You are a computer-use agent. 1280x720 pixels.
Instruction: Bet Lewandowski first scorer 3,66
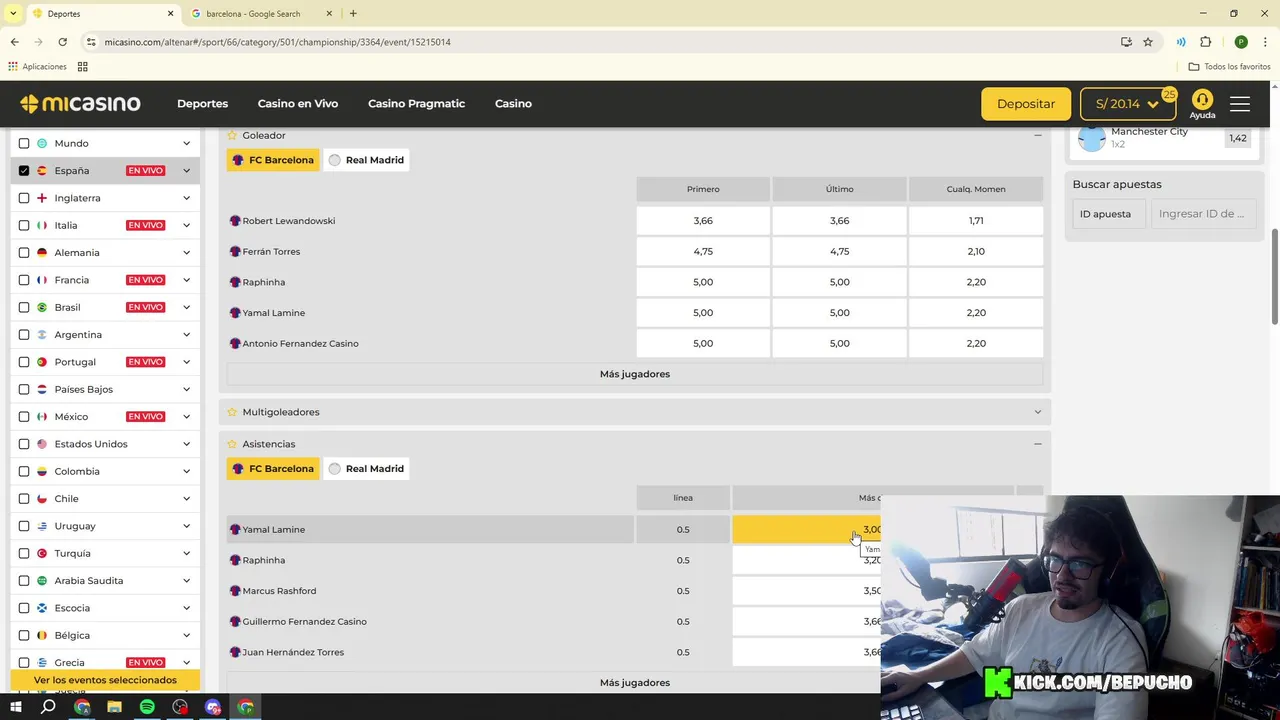(x=703, y=221)
